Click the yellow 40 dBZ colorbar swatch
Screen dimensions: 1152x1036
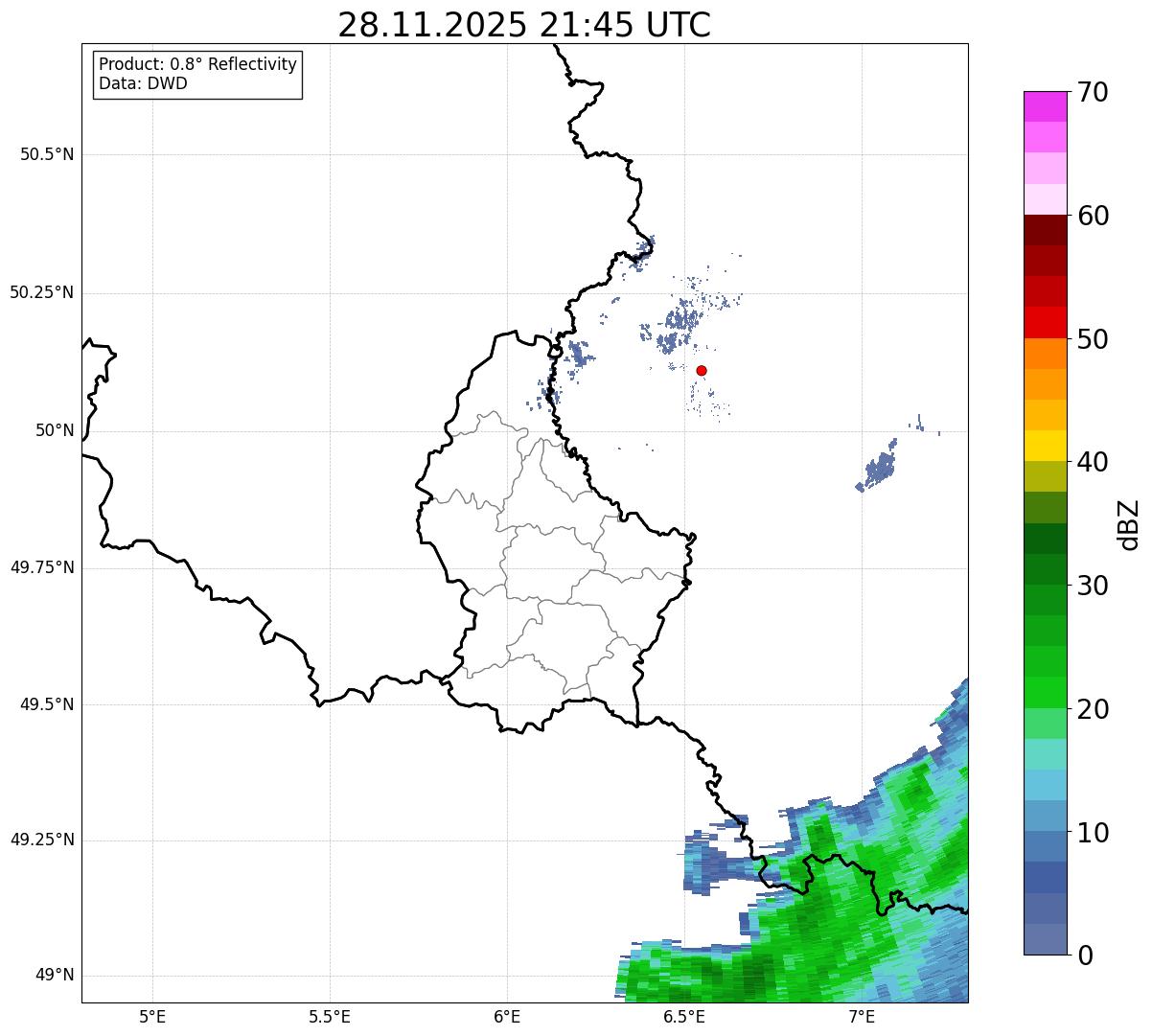pos(1045,446)
